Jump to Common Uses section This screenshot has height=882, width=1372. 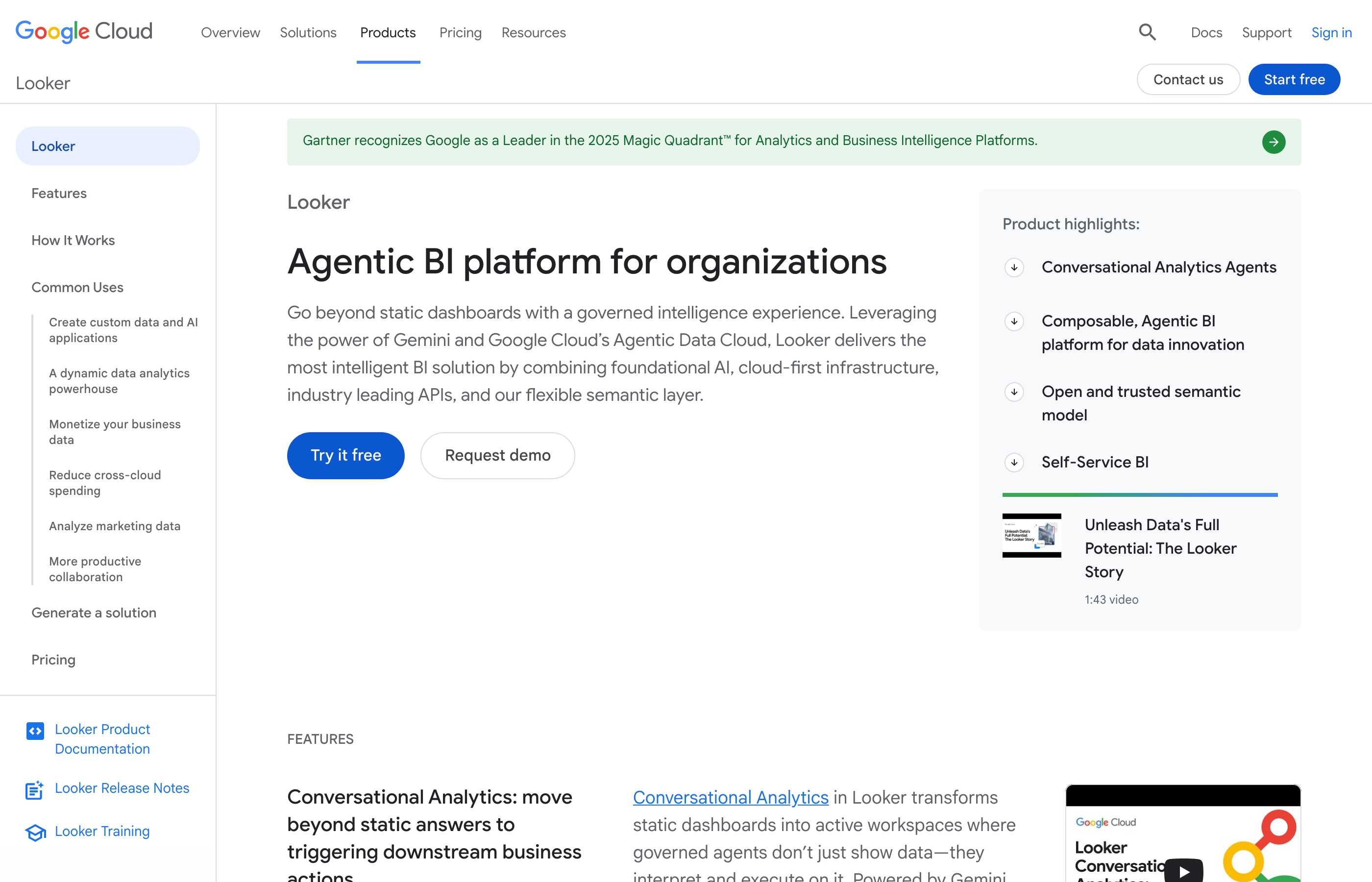click(77, 288)
